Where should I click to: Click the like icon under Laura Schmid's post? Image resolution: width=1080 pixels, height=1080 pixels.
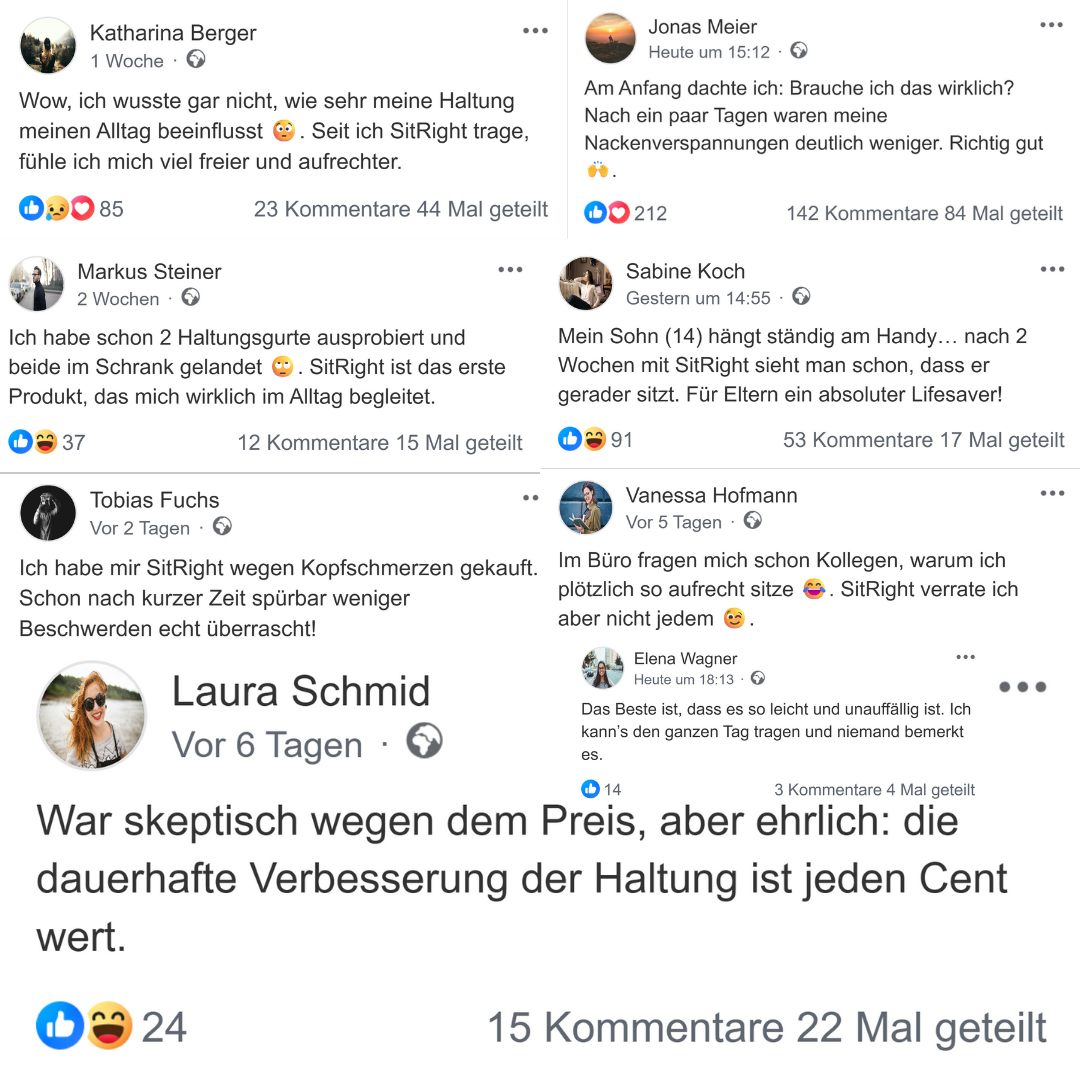59,1026
